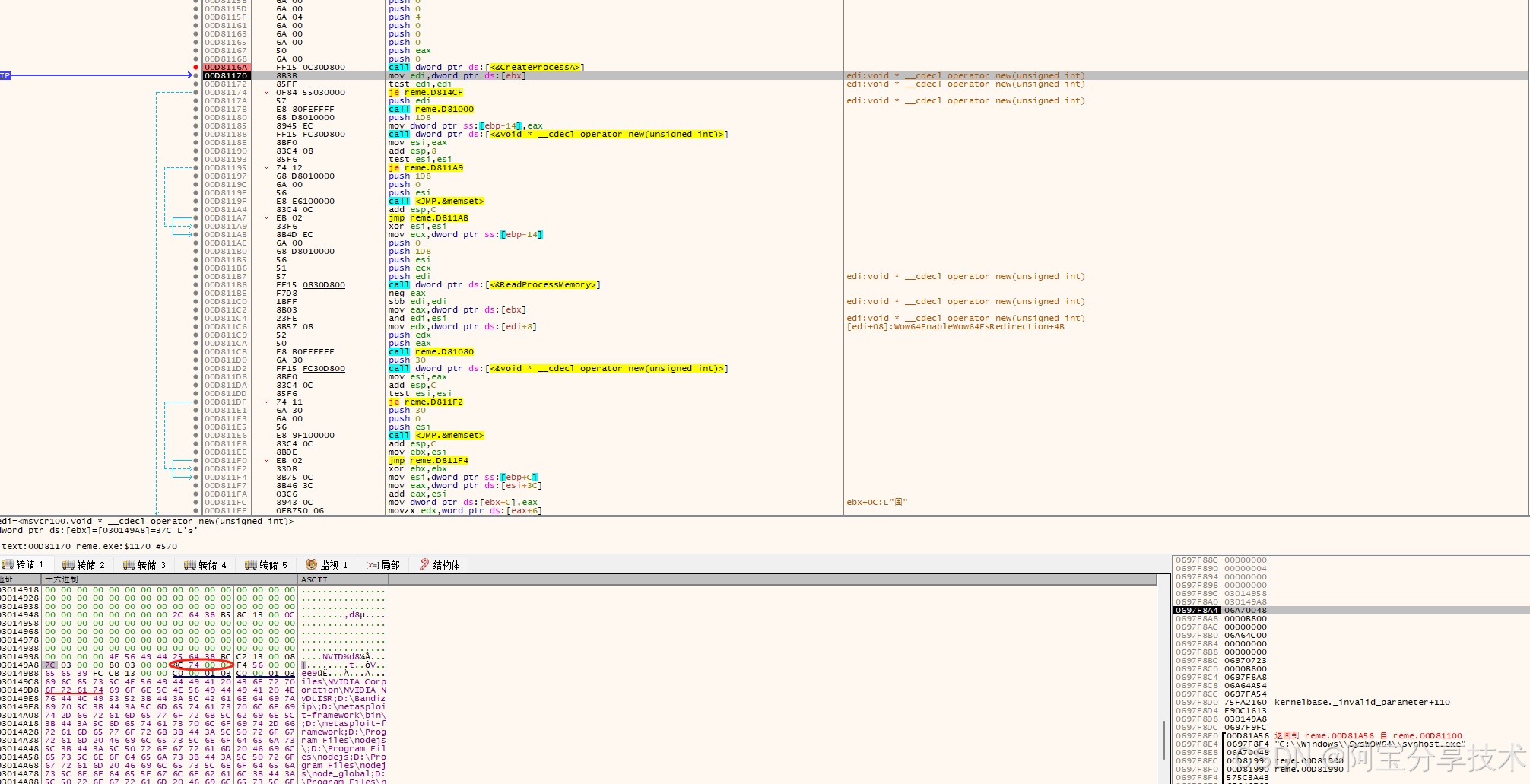Click the red jump arrow beside 0F84 55030000
This screenshot has height=784, width=1530.
pos(266,93)
